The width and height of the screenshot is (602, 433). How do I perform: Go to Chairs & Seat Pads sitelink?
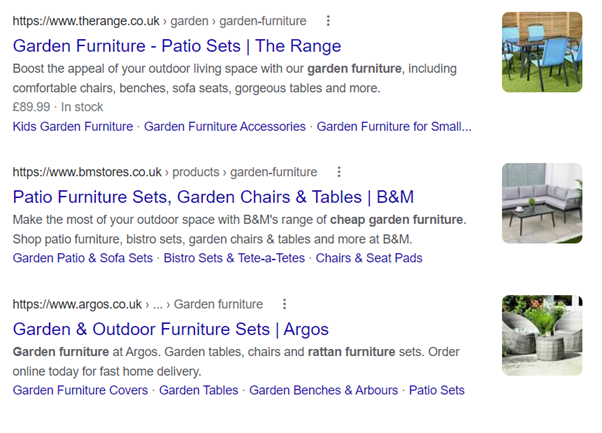pyautogui.click(x=369, y=258)
